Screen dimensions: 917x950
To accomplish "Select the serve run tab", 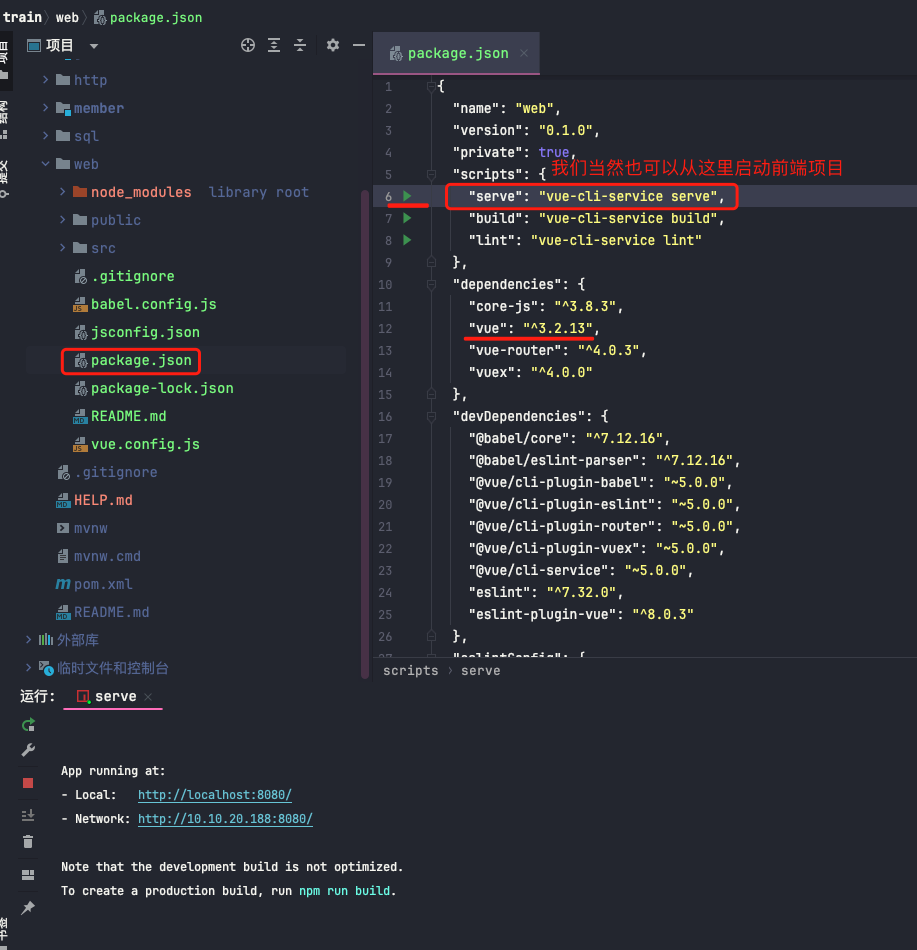I will coord(115,696).
